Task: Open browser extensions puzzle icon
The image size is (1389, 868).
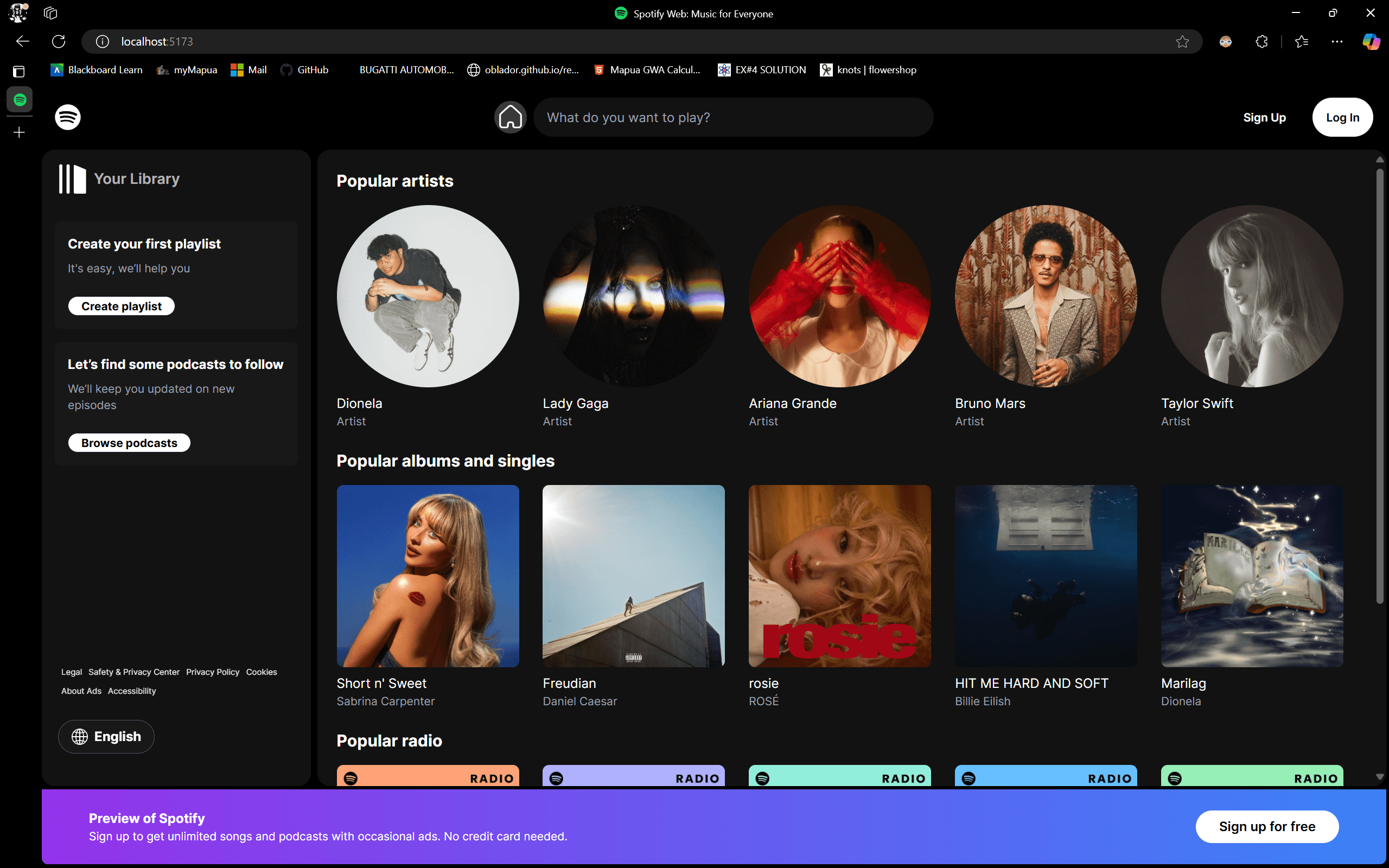Action: coord(1261,41)
